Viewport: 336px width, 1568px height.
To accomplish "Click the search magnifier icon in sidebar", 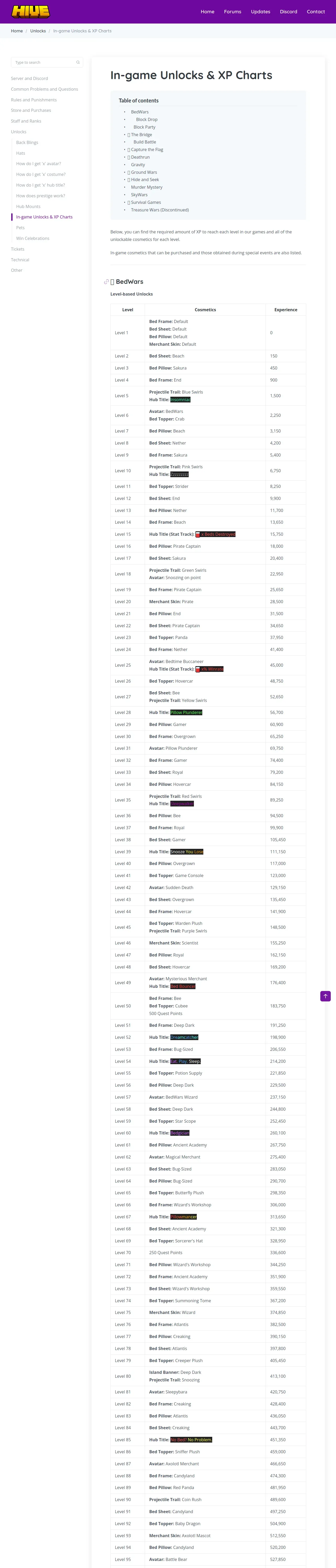I will [x=78, y=62].
